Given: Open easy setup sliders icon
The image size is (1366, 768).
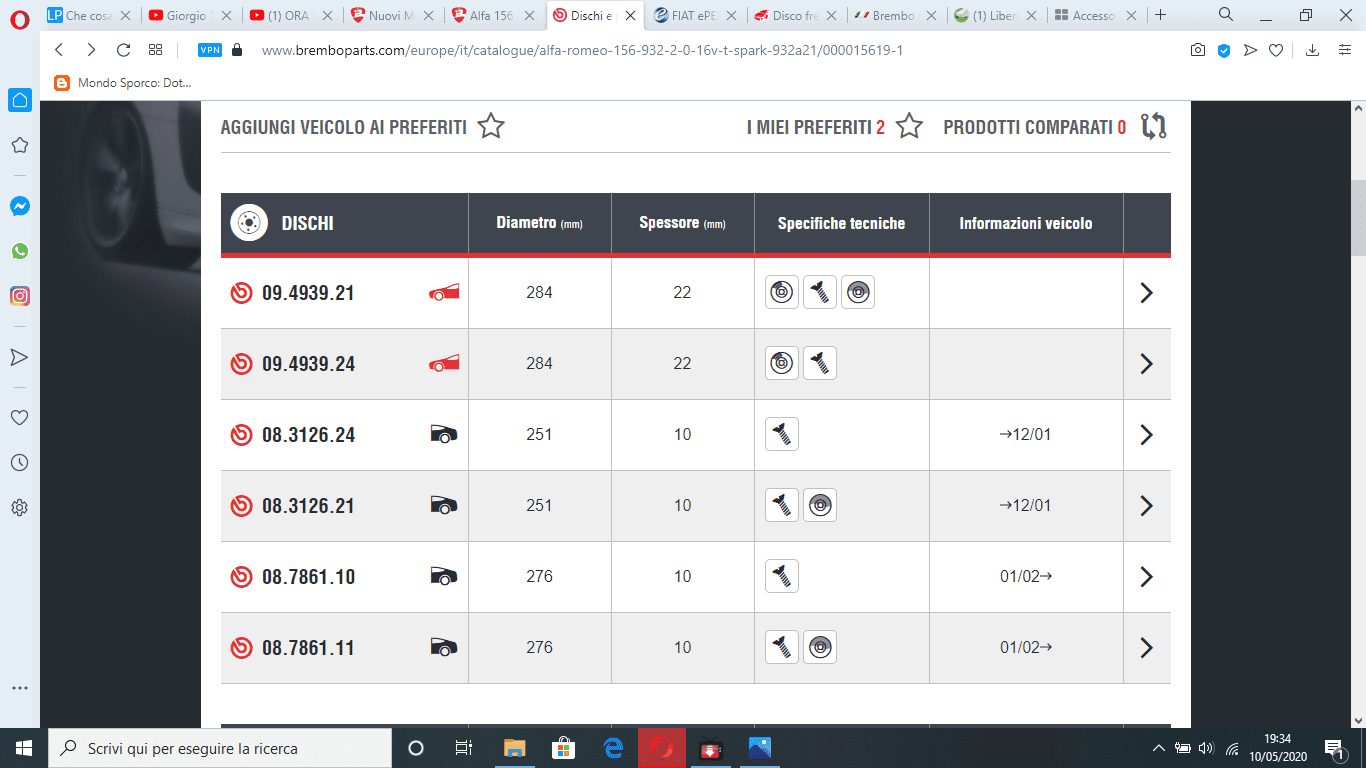Looking at the screenshot, I should click(x=1345, y=50).
